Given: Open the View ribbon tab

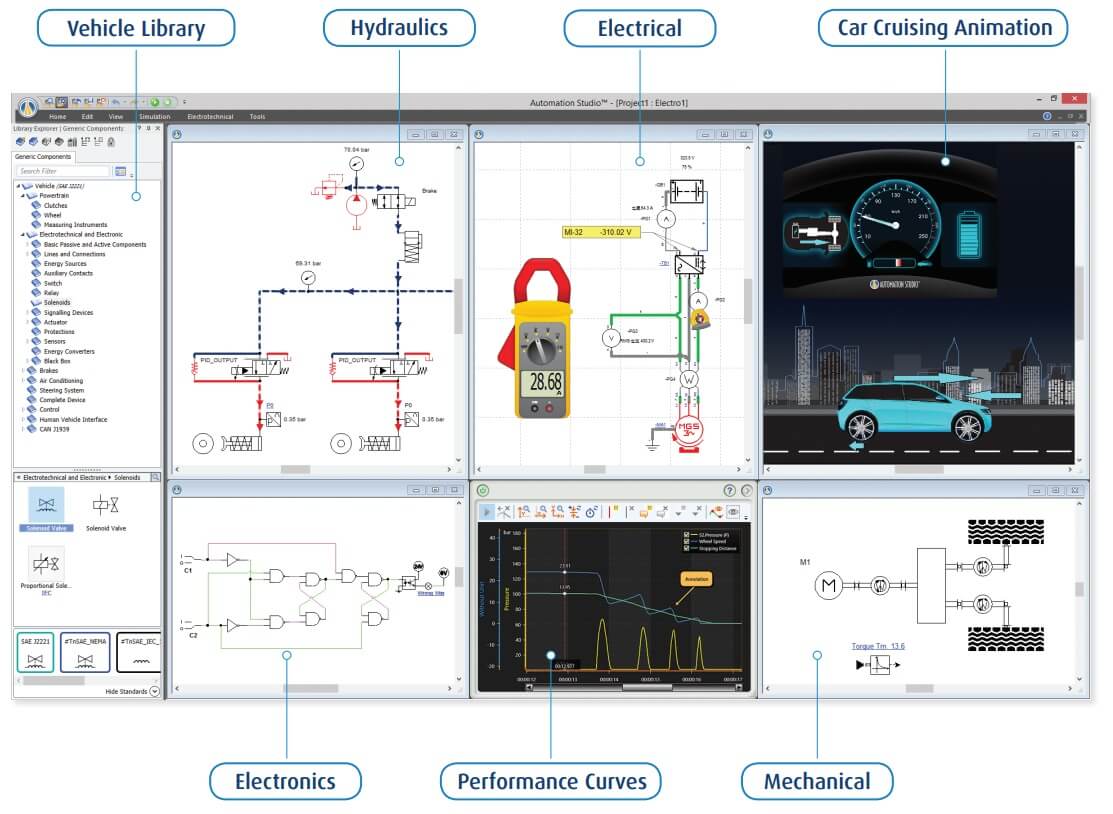Looking at the screenshot, I should click(x=116, y=116).
